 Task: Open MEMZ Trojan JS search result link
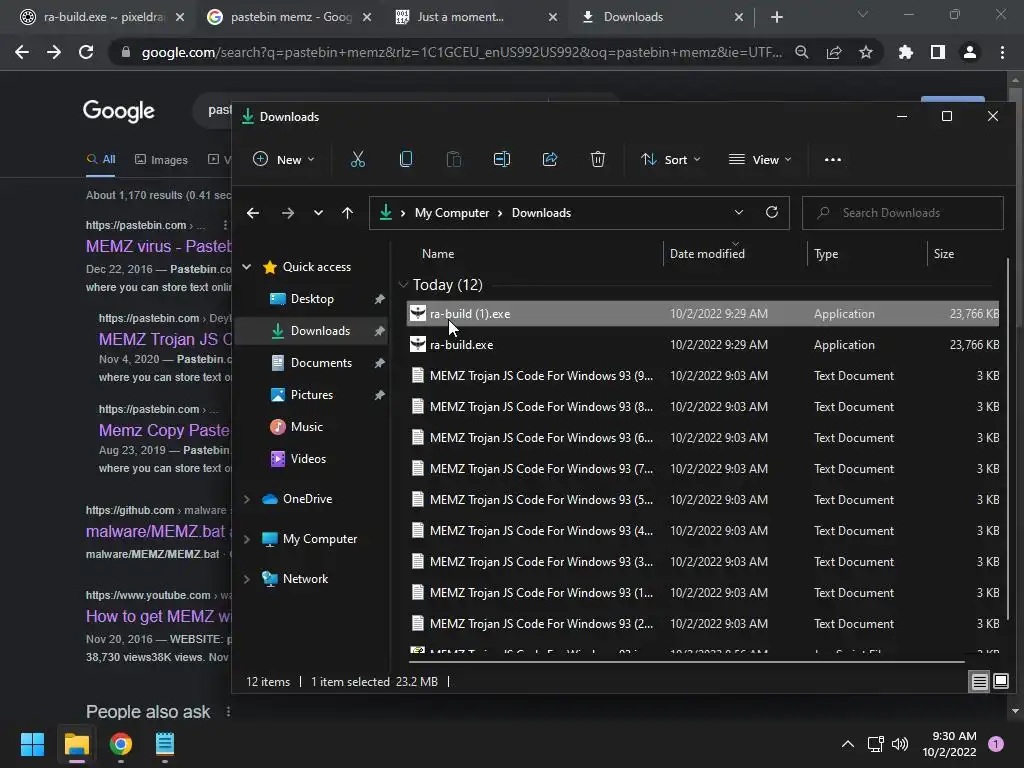click(x=165, y=340)
